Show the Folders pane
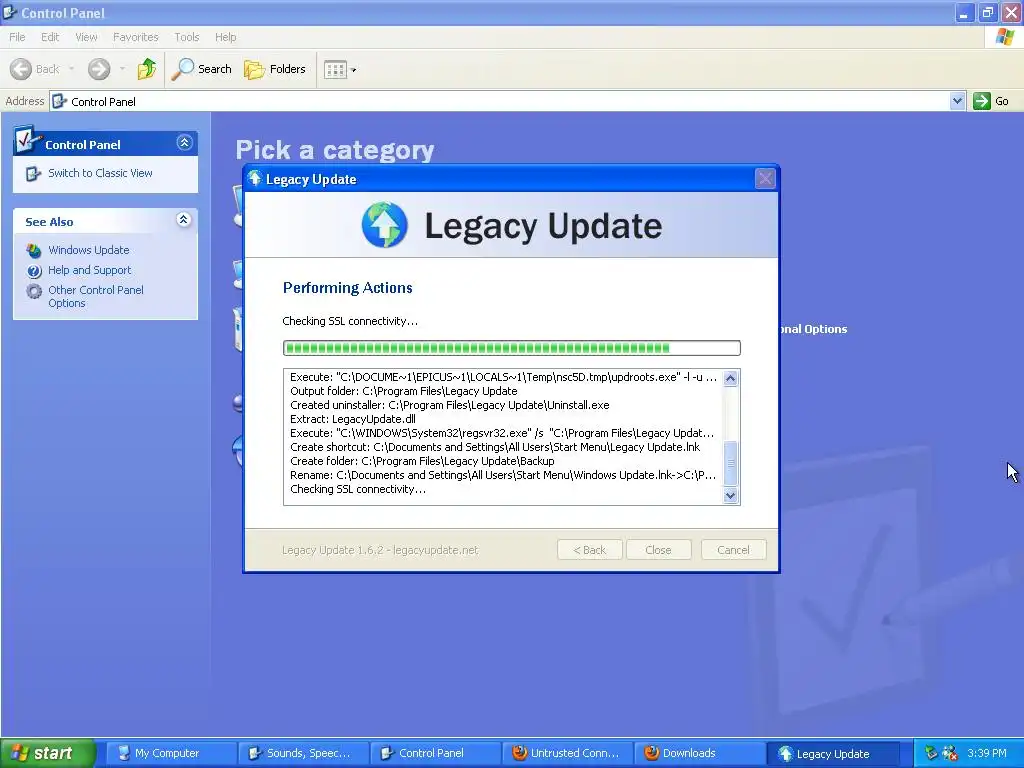The width and height of the screenshot is (1024, 768). [275, 69]
